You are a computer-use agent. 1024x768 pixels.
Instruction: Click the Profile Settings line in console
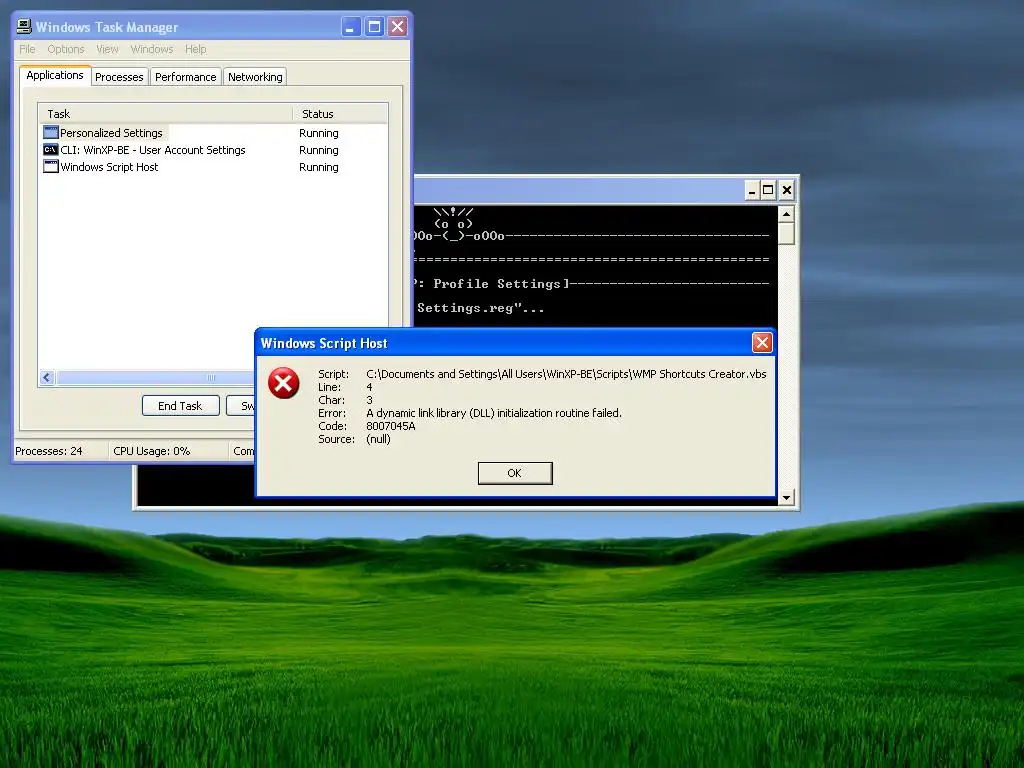tap(591, 283)
